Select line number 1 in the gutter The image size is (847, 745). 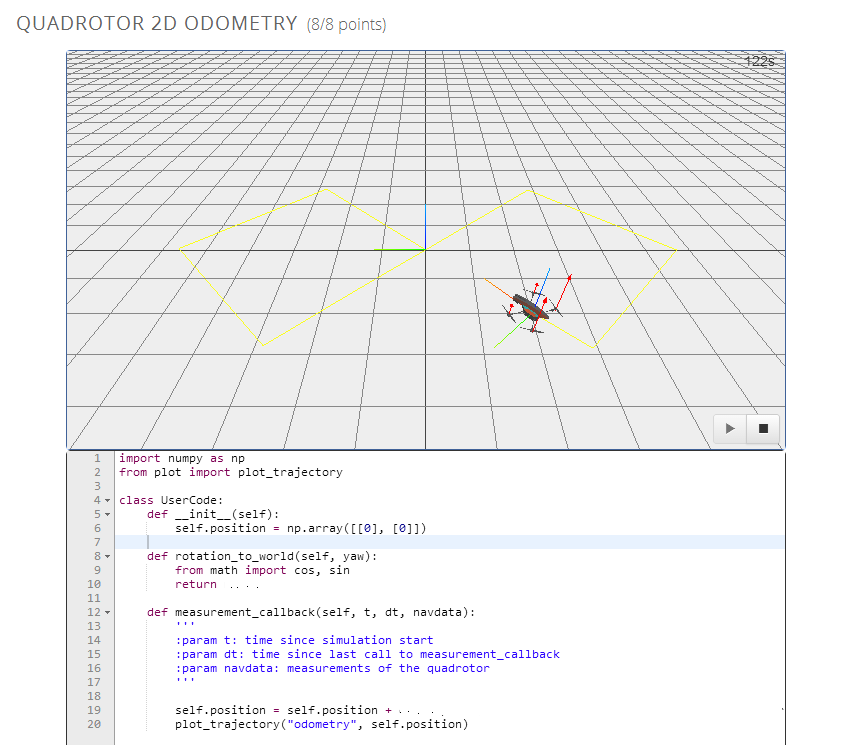[x=95, y=458]
